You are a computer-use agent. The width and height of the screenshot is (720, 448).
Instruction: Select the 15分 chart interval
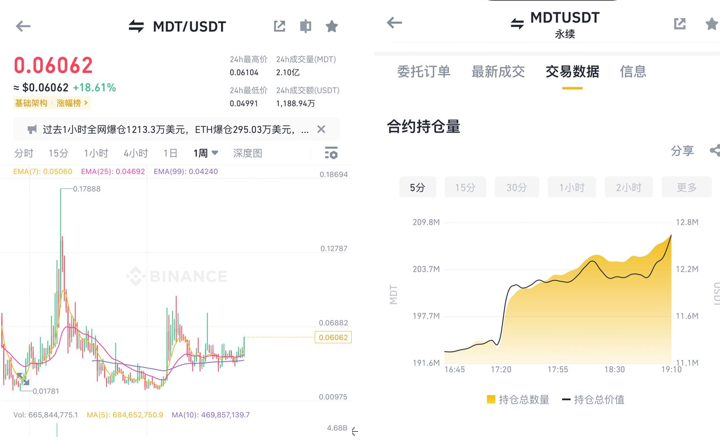pyautogui.click(x=58, y=153)
